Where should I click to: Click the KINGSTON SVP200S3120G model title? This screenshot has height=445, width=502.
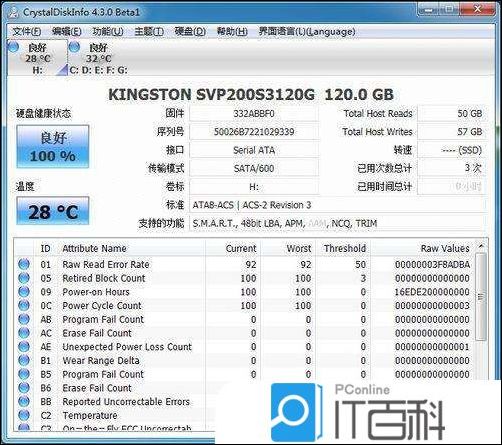coord(251,95)
